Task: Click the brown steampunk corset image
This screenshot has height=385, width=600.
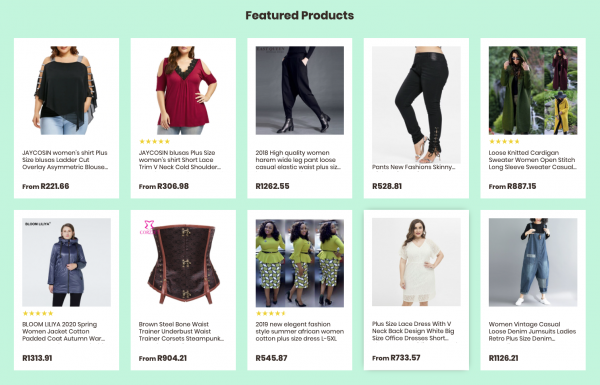Action: pos(183,262)
